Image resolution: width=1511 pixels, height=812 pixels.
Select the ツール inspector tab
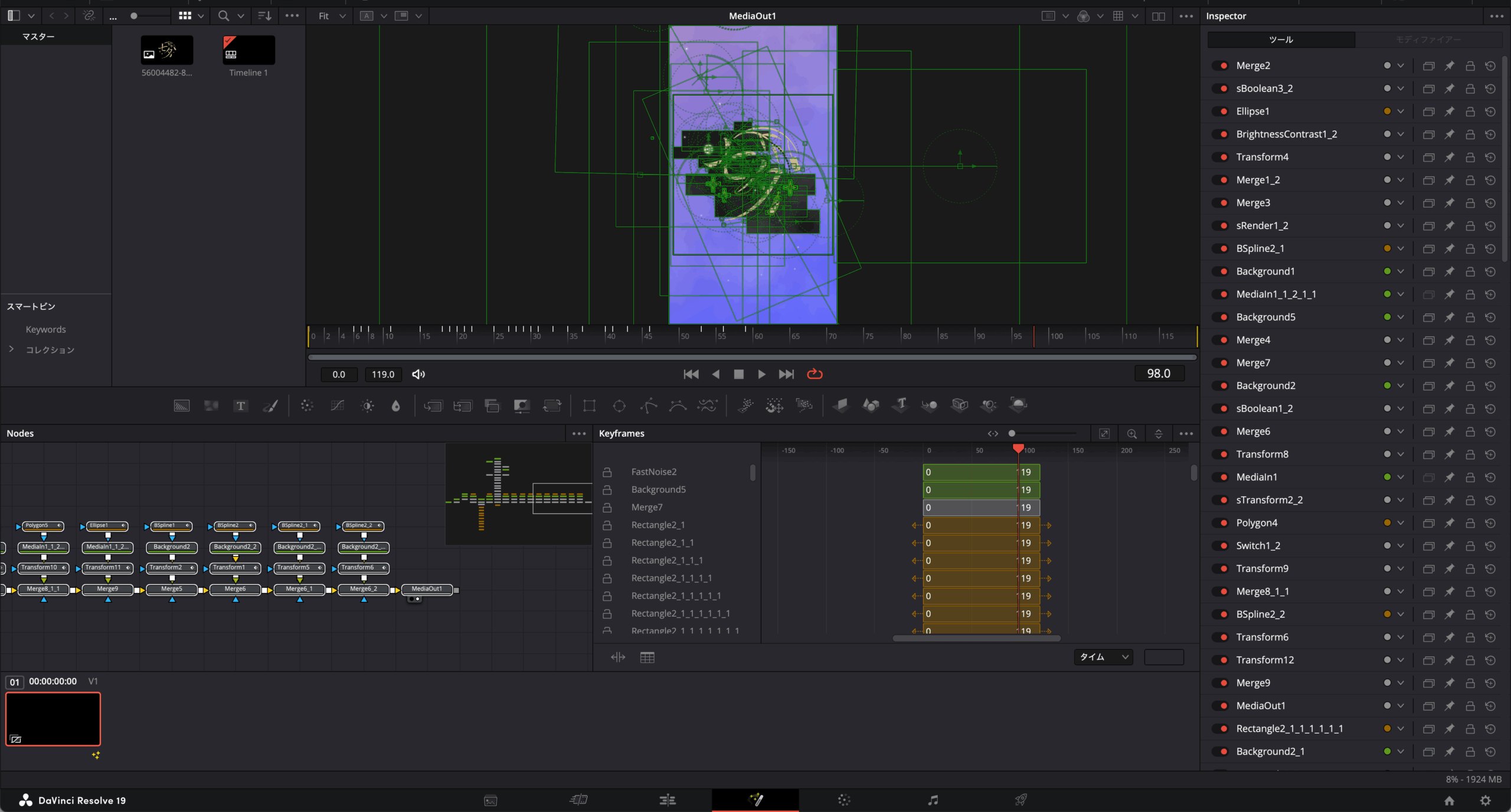1281,40
